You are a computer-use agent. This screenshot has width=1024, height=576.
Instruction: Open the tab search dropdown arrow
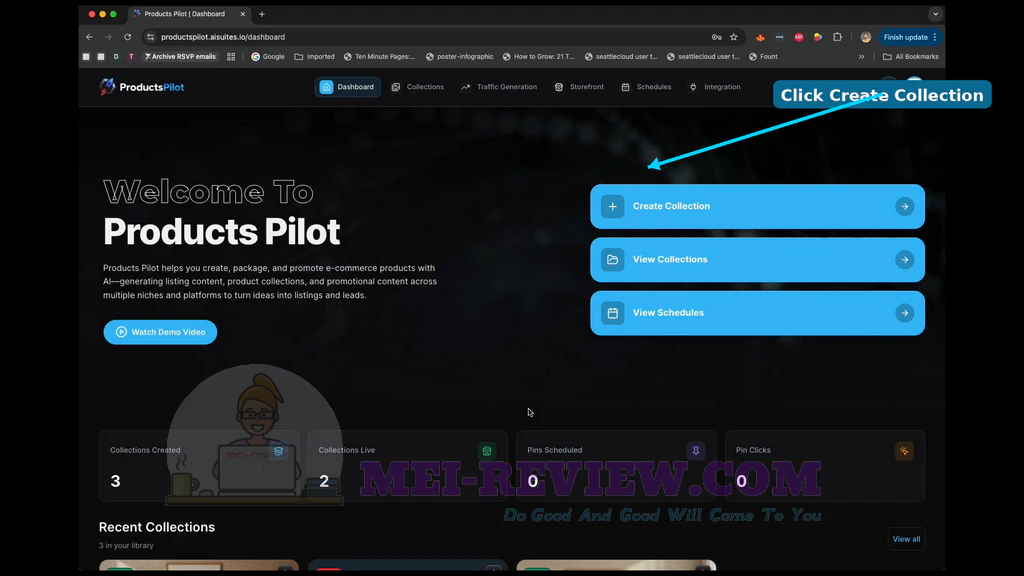(x=935, y=14)
